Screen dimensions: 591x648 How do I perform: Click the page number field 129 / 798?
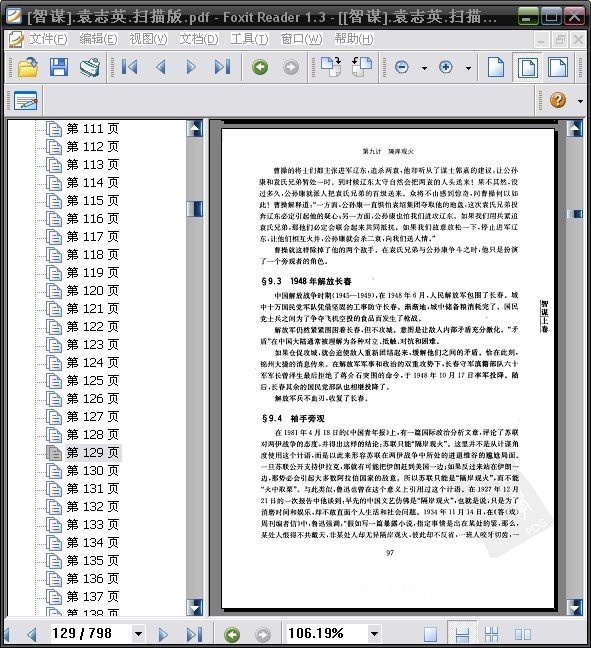pyautogui.click(x=91, y=633)
